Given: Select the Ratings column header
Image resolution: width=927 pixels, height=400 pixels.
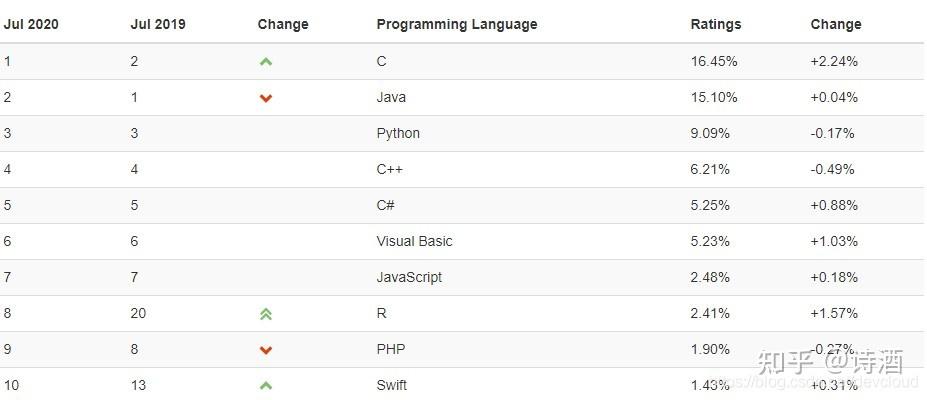Looking at the screenshot, I should click(716, 24).
